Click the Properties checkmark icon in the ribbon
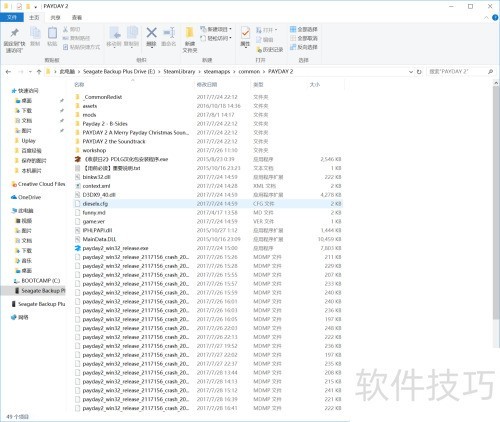The width and height of the screenshot is (500, 422). [x=245, y=33]
